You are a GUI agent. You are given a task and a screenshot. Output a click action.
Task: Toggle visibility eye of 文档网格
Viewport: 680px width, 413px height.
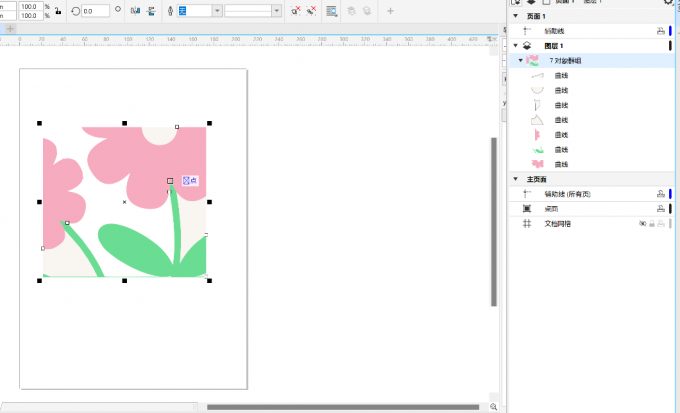(642, 224)
